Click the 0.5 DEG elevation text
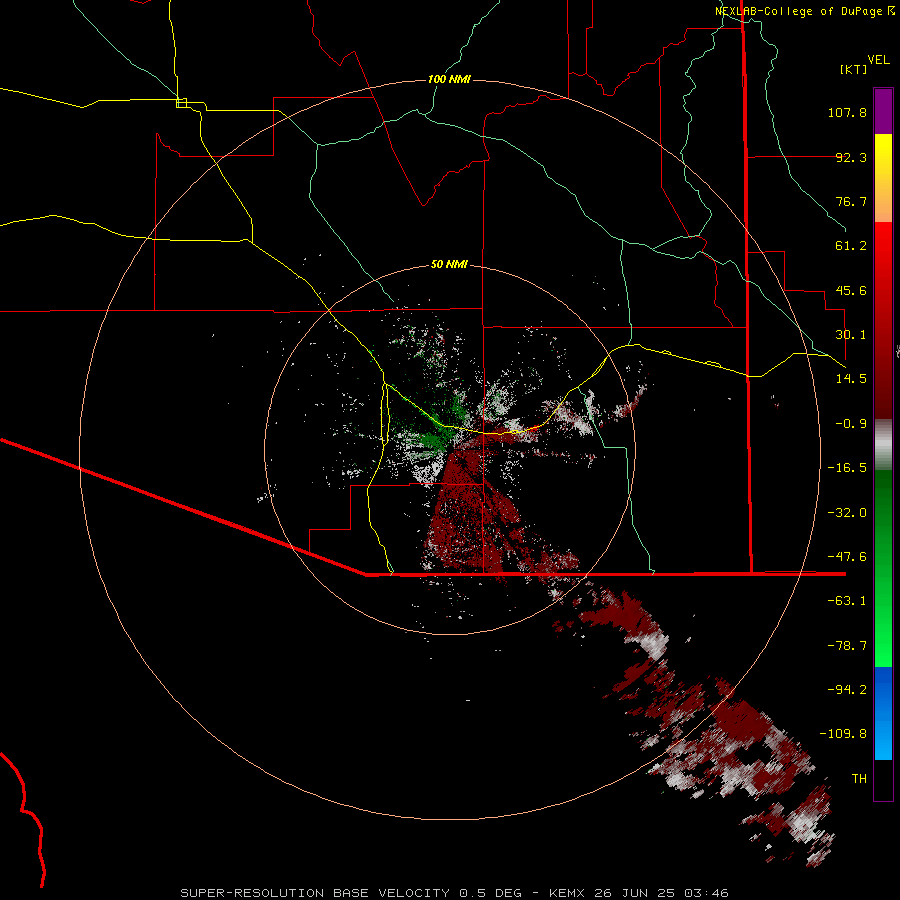The width and height of the screenshot is (900, 900). pos(490,893)
